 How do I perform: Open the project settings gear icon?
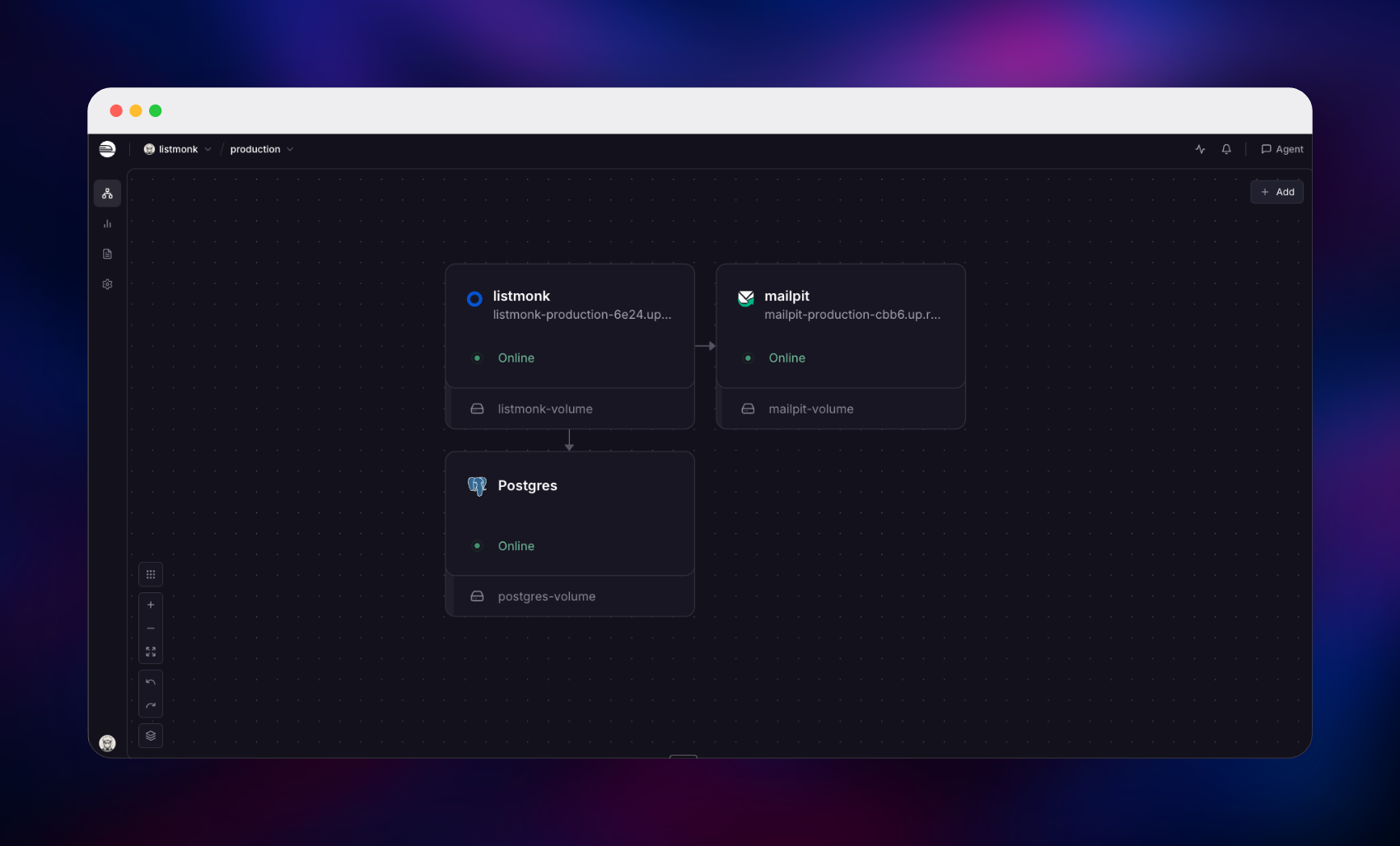point(107,284)
